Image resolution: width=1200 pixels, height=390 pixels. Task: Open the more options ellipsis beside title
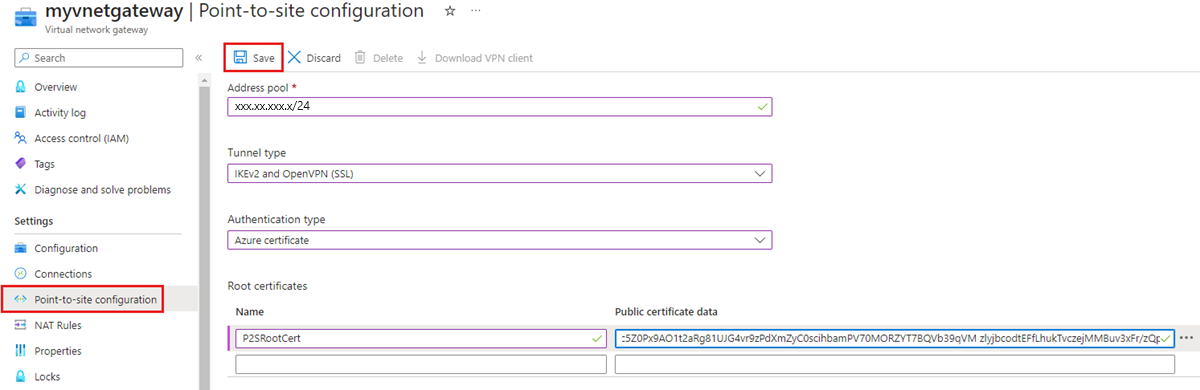point(475,11)
